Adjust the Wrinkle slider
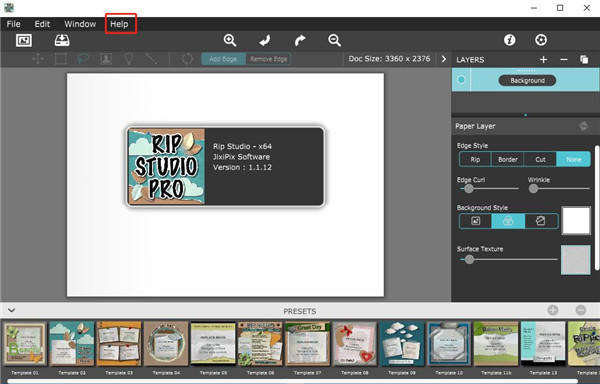The image size is (600, 384). (x=560, y=189)
